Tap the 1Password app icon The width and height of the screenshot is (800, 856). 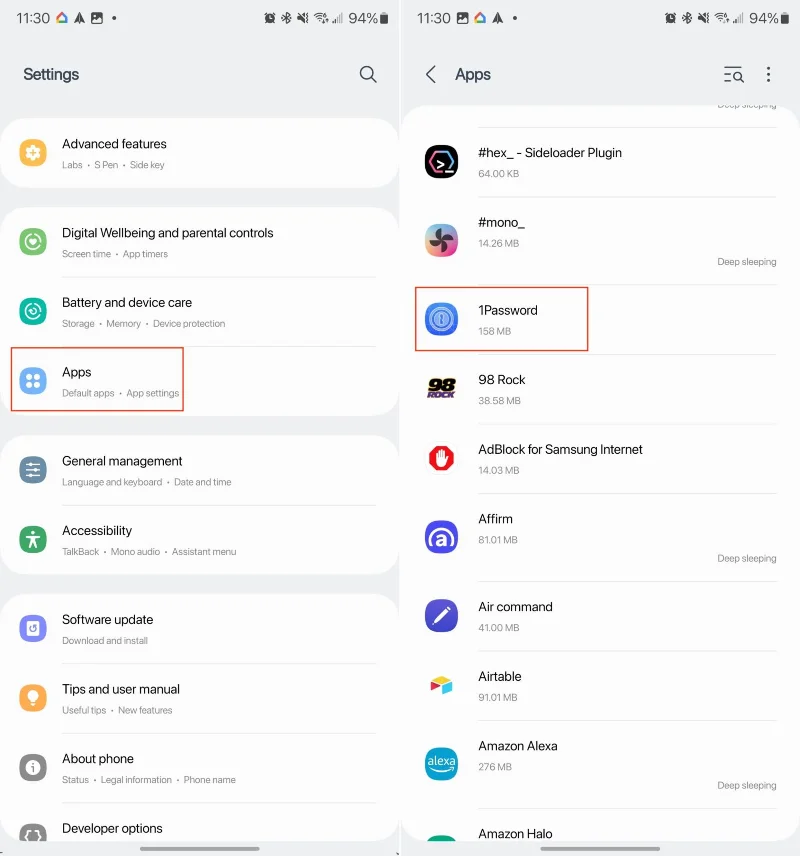click(441, 319)
